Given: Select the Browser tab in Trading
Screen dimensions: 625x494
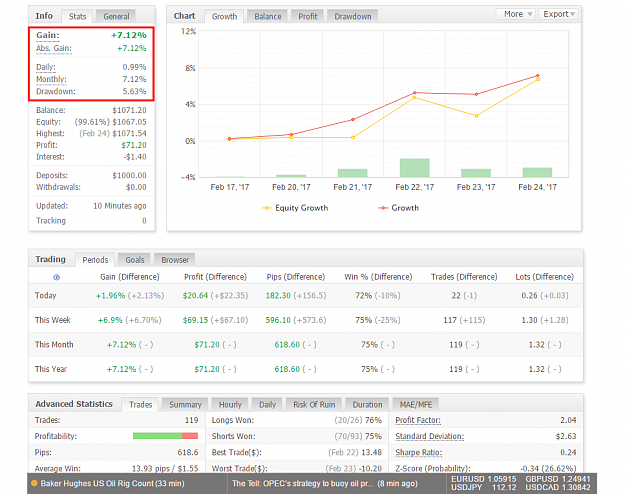Looking at the screenshot, I should pos(175,260).
